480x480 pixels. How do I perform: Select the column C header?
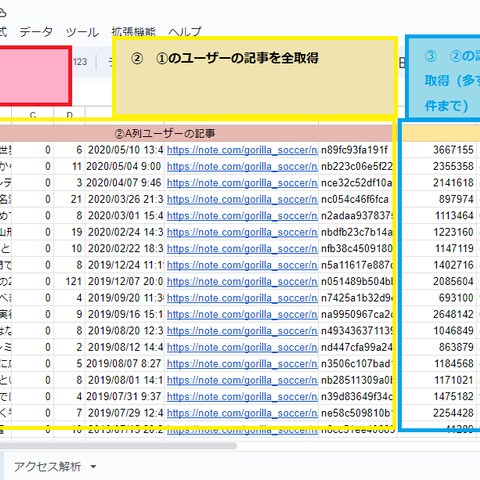click(x=33, y=115)
